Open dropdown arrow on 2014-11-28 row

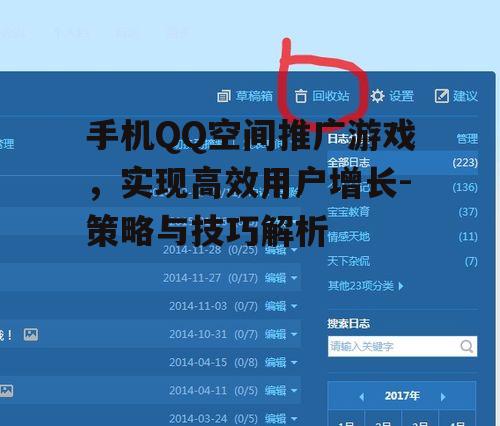(294, 250)
